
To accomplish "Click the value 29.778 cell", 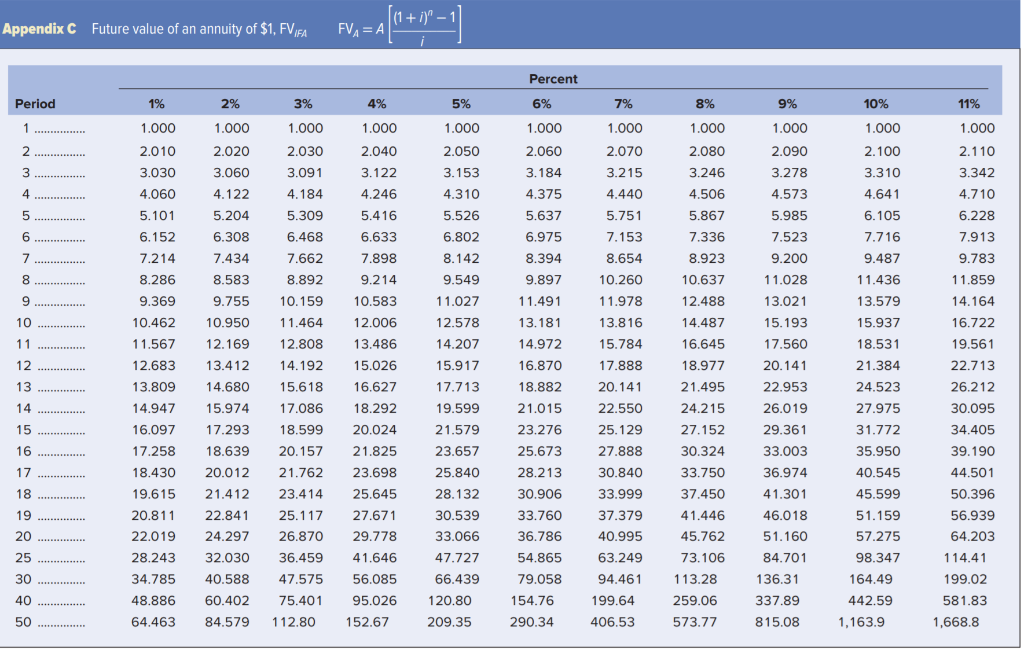I will point(375,537).
